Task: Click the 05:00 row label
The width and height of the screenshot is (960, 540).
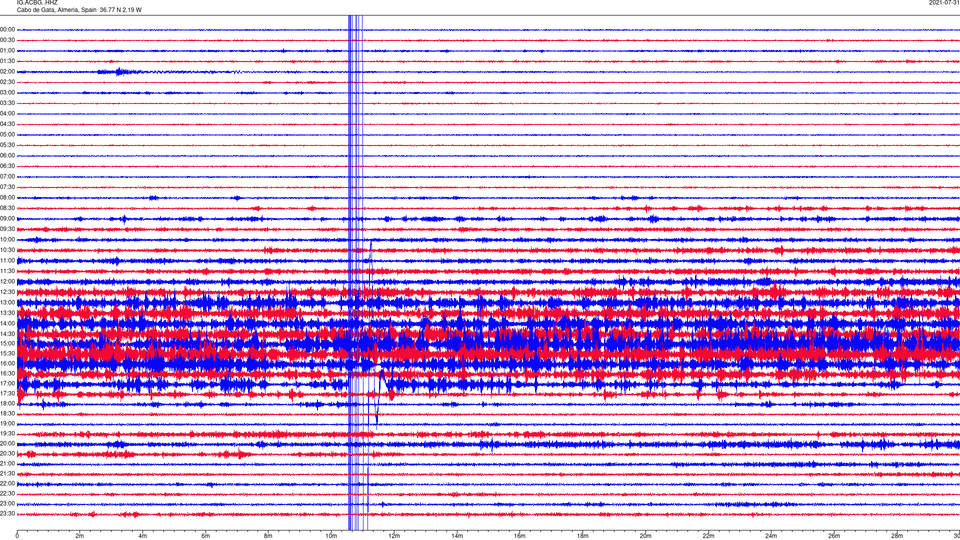Action: click(7, 135)
